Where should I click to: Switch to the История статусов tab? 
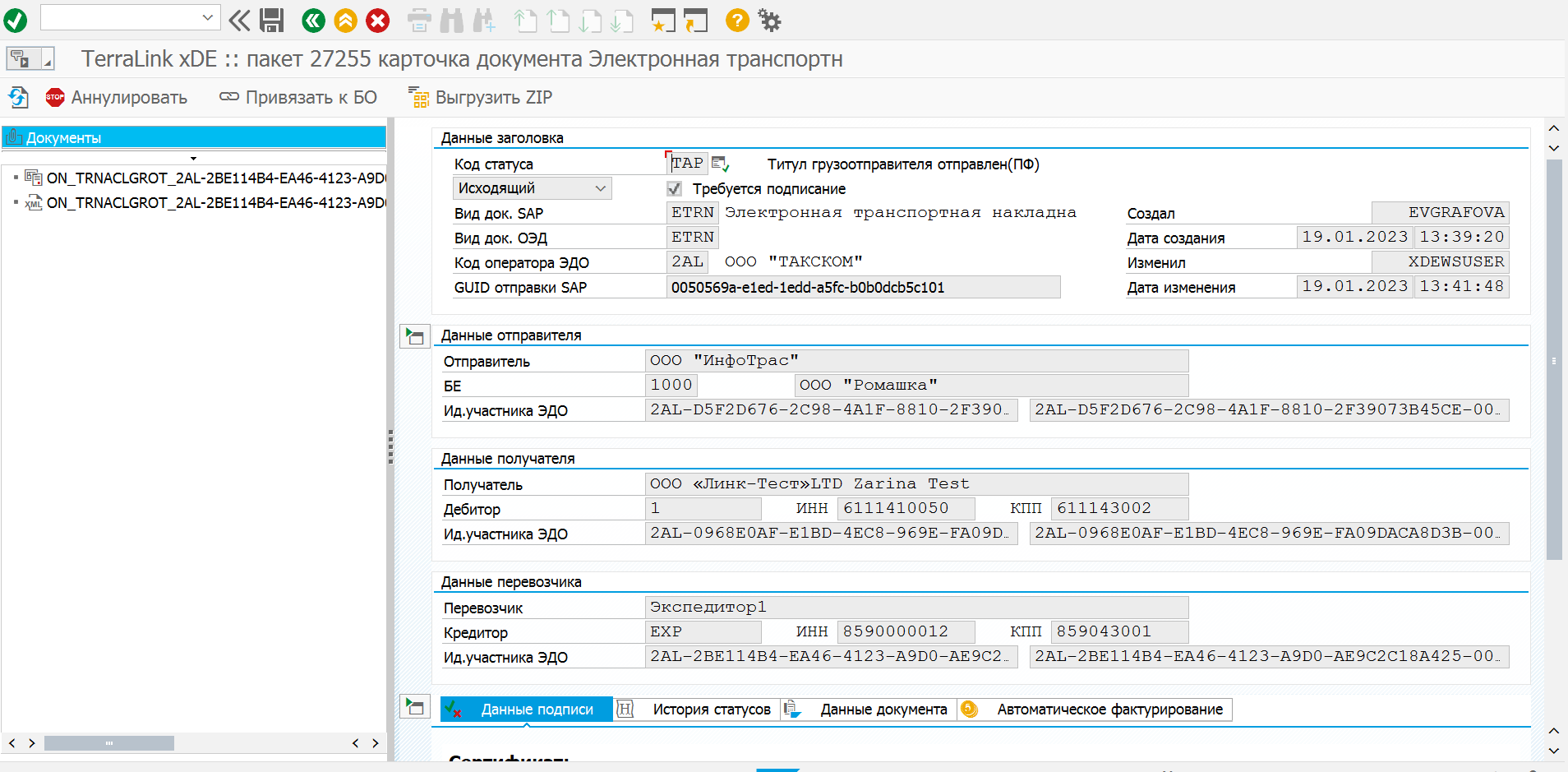point(711,710)
